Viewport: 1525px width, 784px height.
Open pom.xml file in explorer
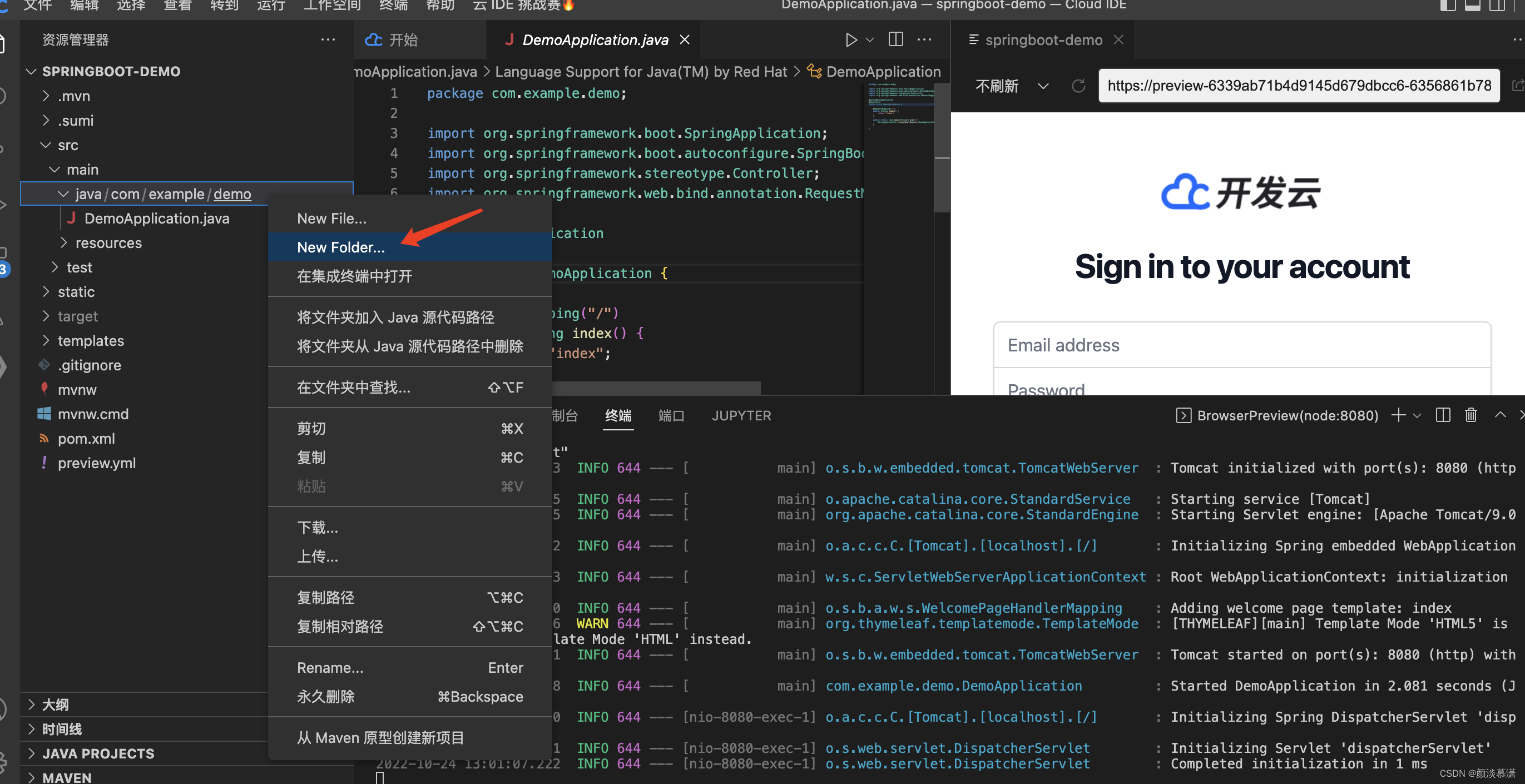coord(86,439)
